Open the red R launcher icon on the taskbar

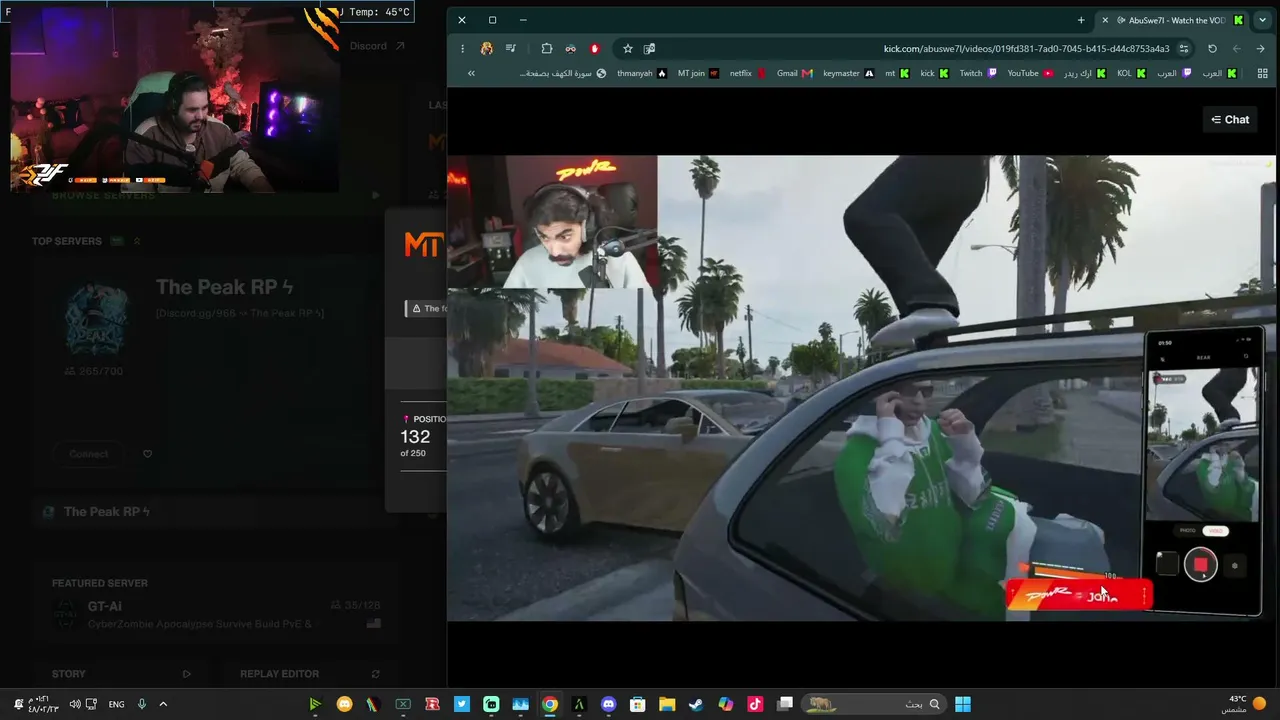click(432, 704)
